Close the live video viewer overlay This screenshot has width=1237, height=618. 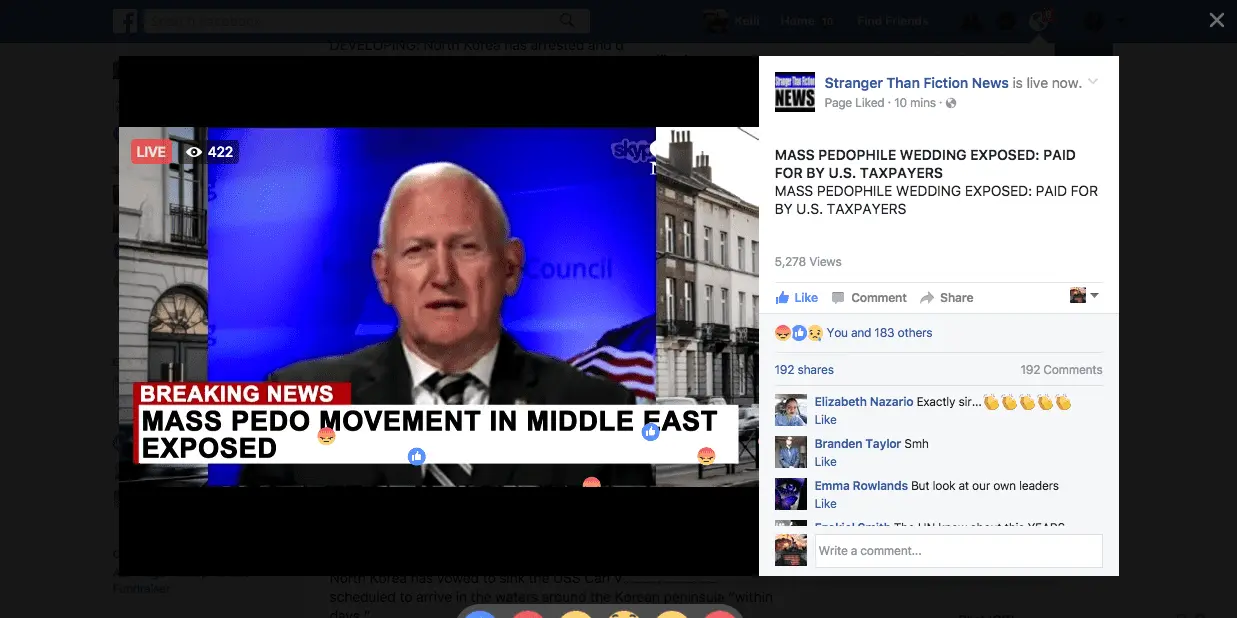[1216, 20]
